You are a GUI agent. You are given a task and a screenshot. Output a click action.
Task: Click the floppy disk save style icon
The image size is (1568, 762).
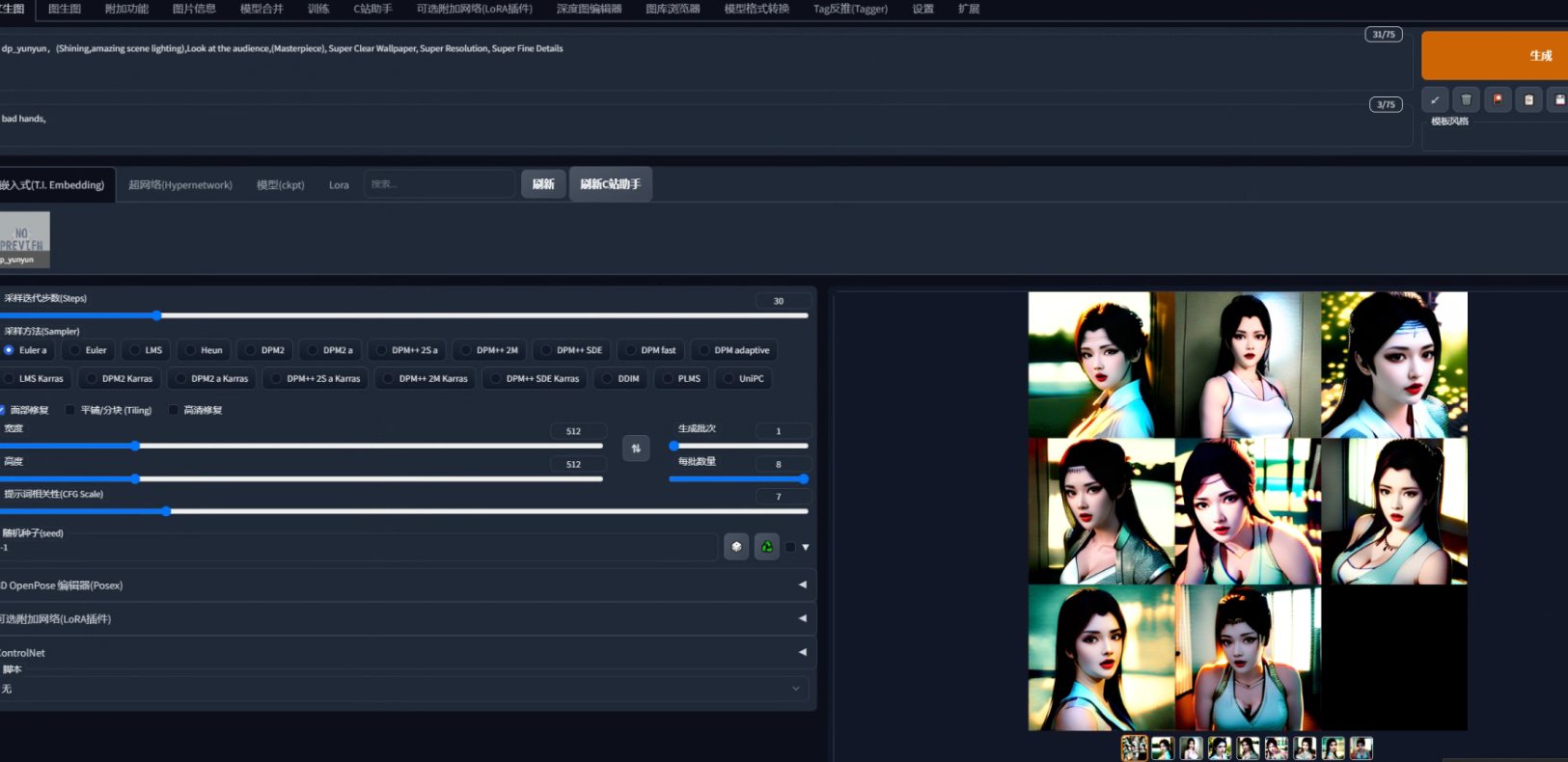(1558, 99)
